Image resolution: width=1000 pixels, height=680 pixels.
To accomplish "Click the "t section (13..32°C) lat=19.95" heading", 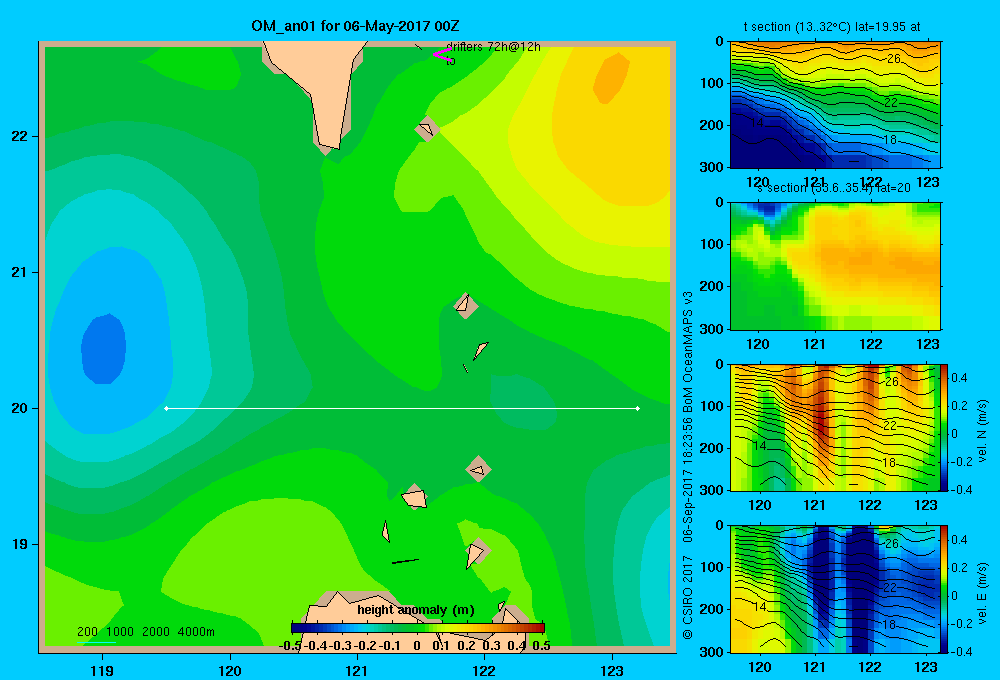I will [826, 27].
